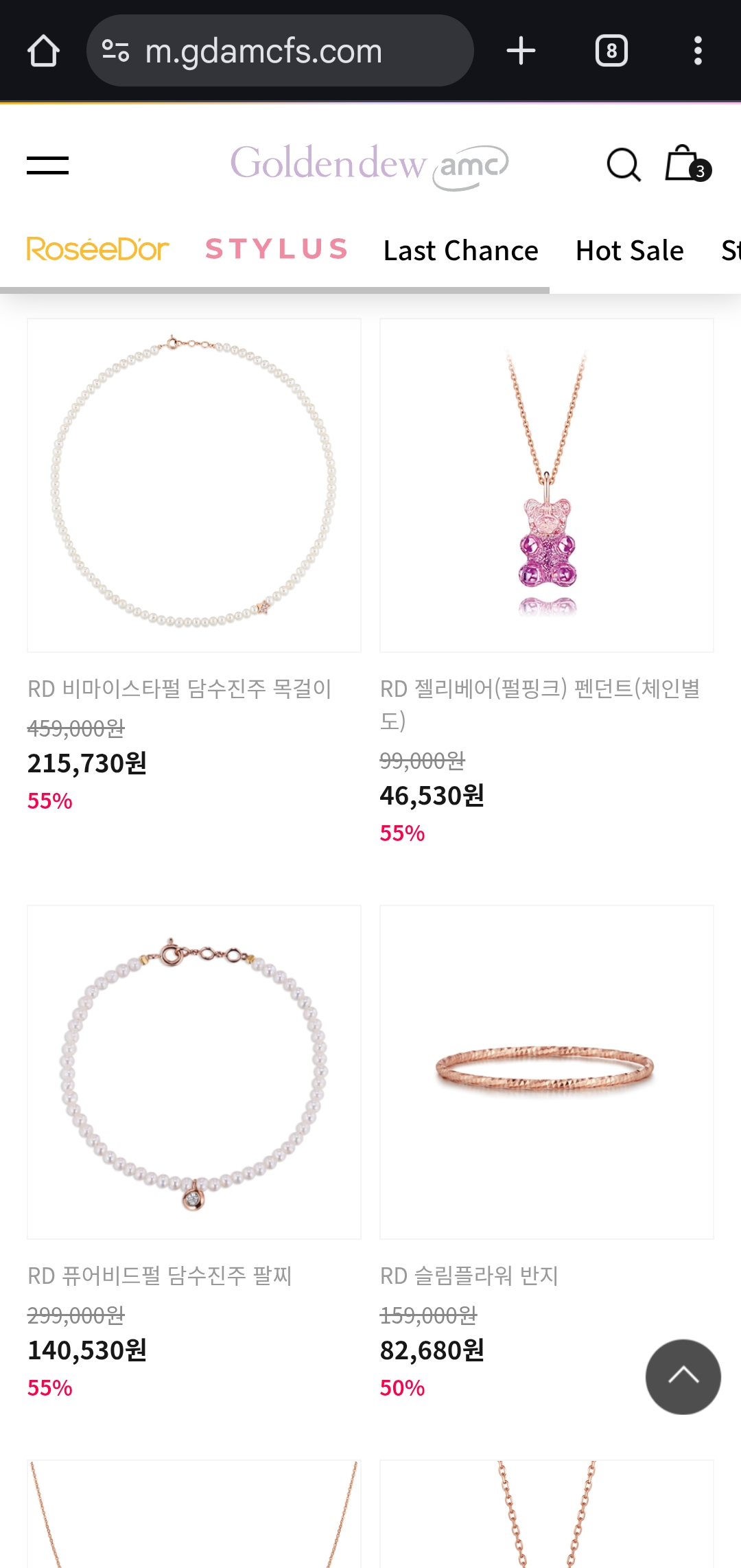Open the hamburger menu
741x1568 pixels.
click(x=47, y=165)
